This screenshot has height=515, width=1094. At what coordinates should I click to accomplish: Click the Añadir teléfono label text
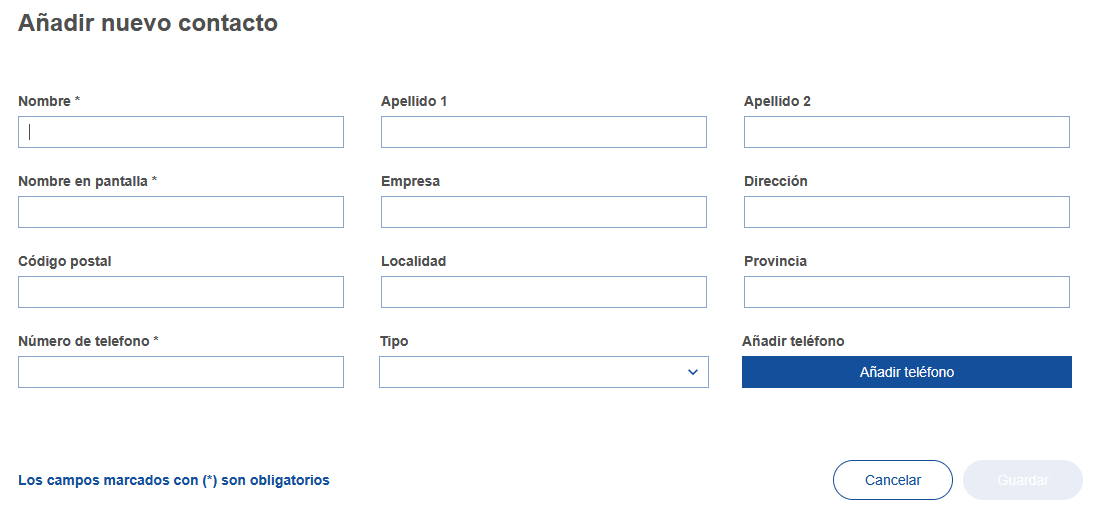point(793,341)
